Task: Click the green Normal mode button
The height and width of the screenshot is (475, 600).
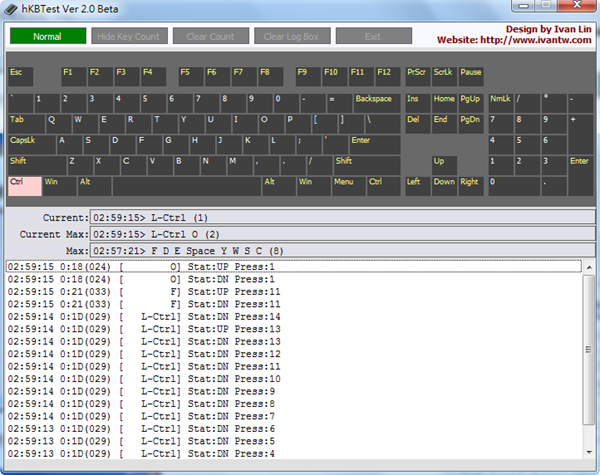Action: coord(48,37)
